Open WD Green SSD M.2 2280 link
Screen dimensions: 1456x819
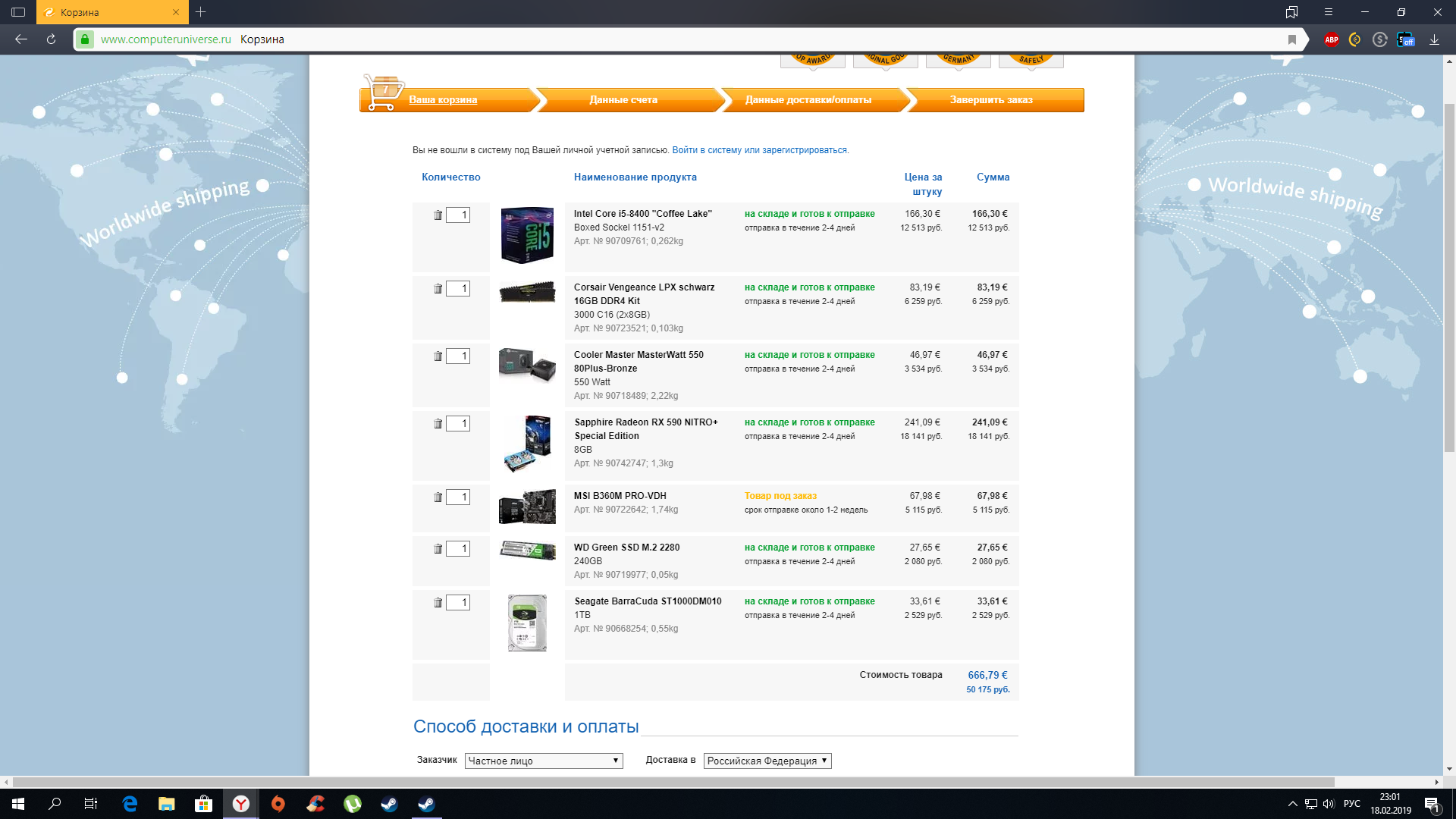click(627, 548)
